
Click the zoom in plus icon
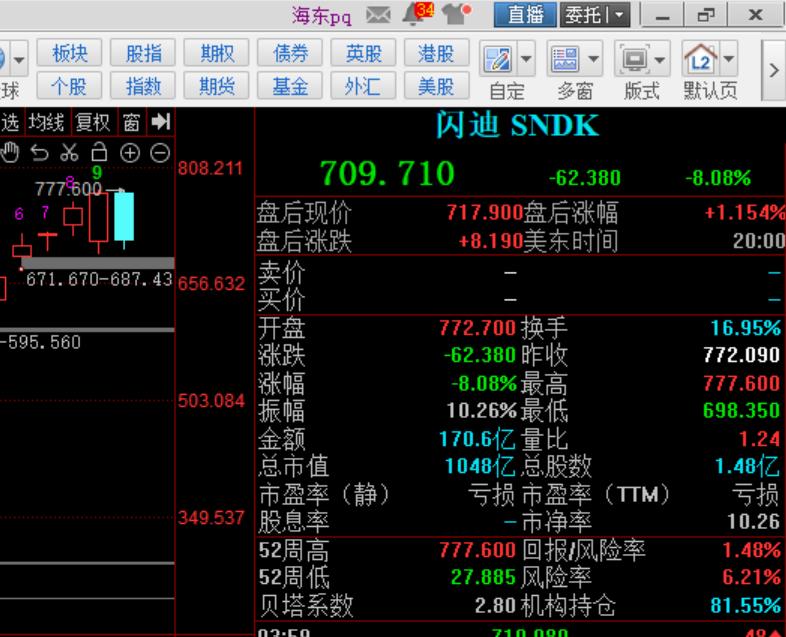tap(130, 153)
